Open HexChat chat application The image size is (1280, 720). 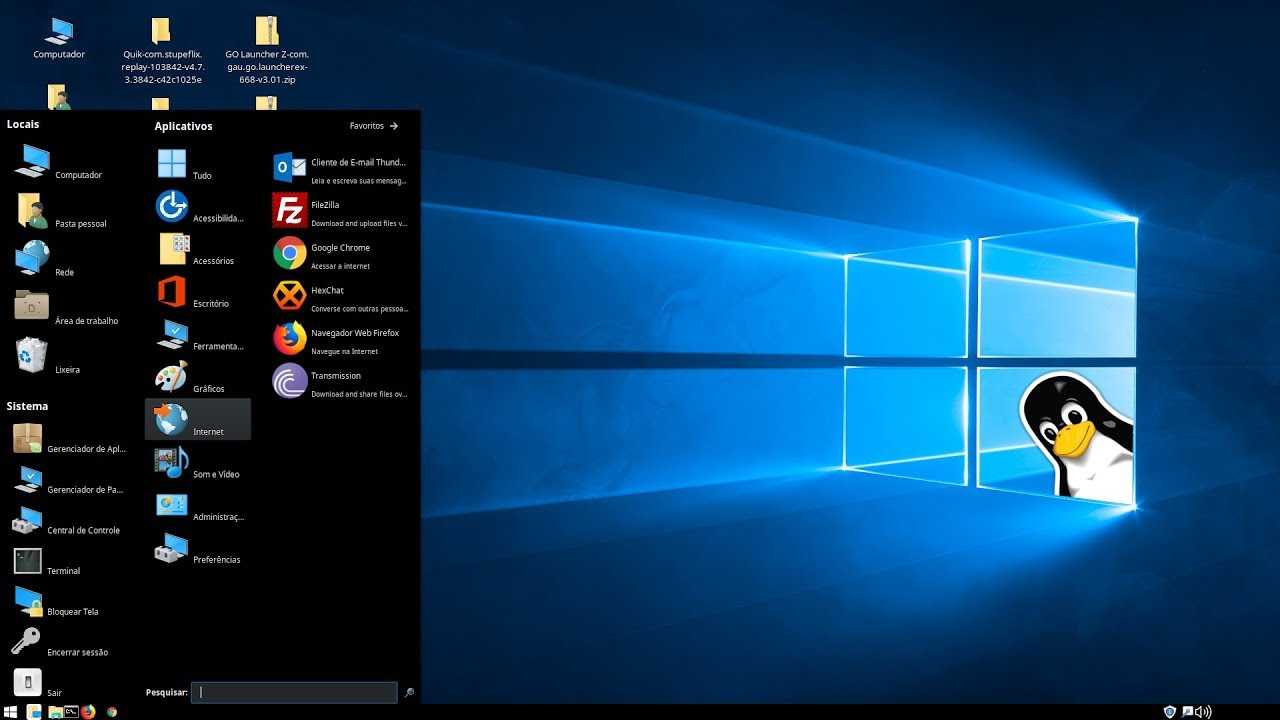pos(327,290)
